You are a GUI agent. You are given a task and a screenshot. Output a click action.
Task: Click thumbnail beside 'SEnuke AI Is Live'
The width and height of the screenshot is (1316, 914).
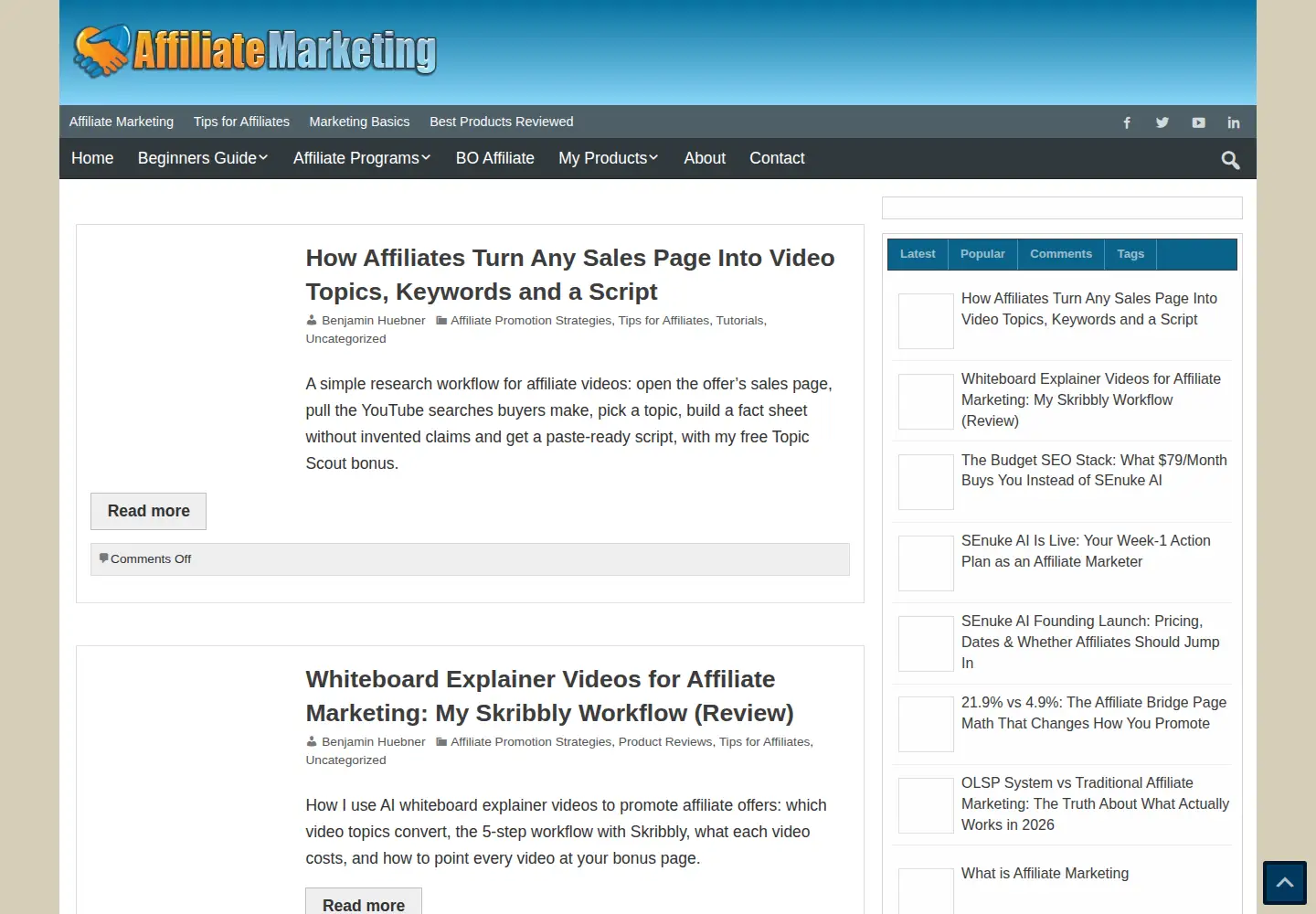click(x=926, y=563)
